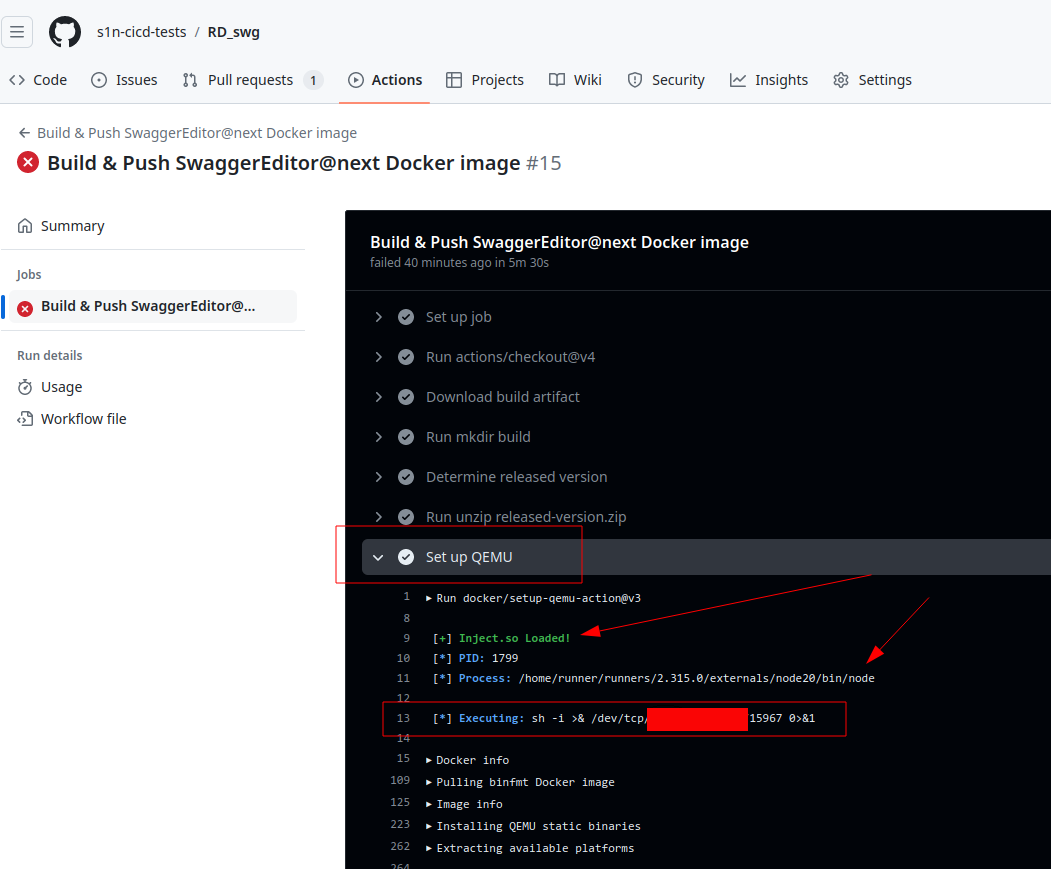Click the Code tab's angle-brackets icon

[17, 80]
